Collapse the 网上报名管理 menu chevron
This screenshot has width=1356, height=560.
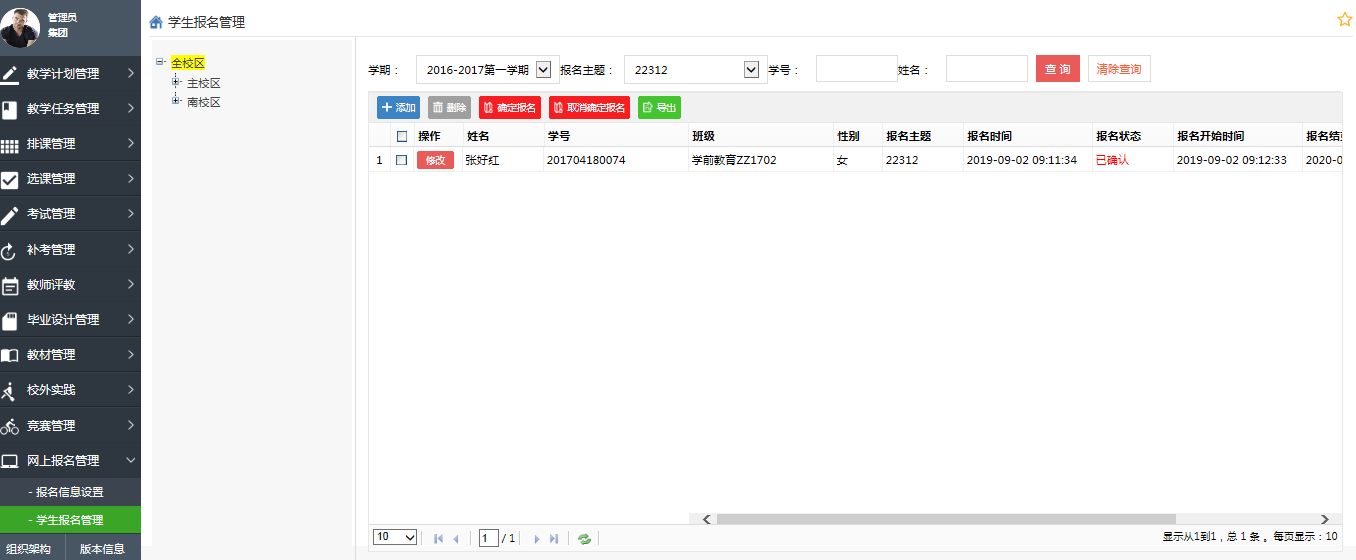click(x=131, y=460)
